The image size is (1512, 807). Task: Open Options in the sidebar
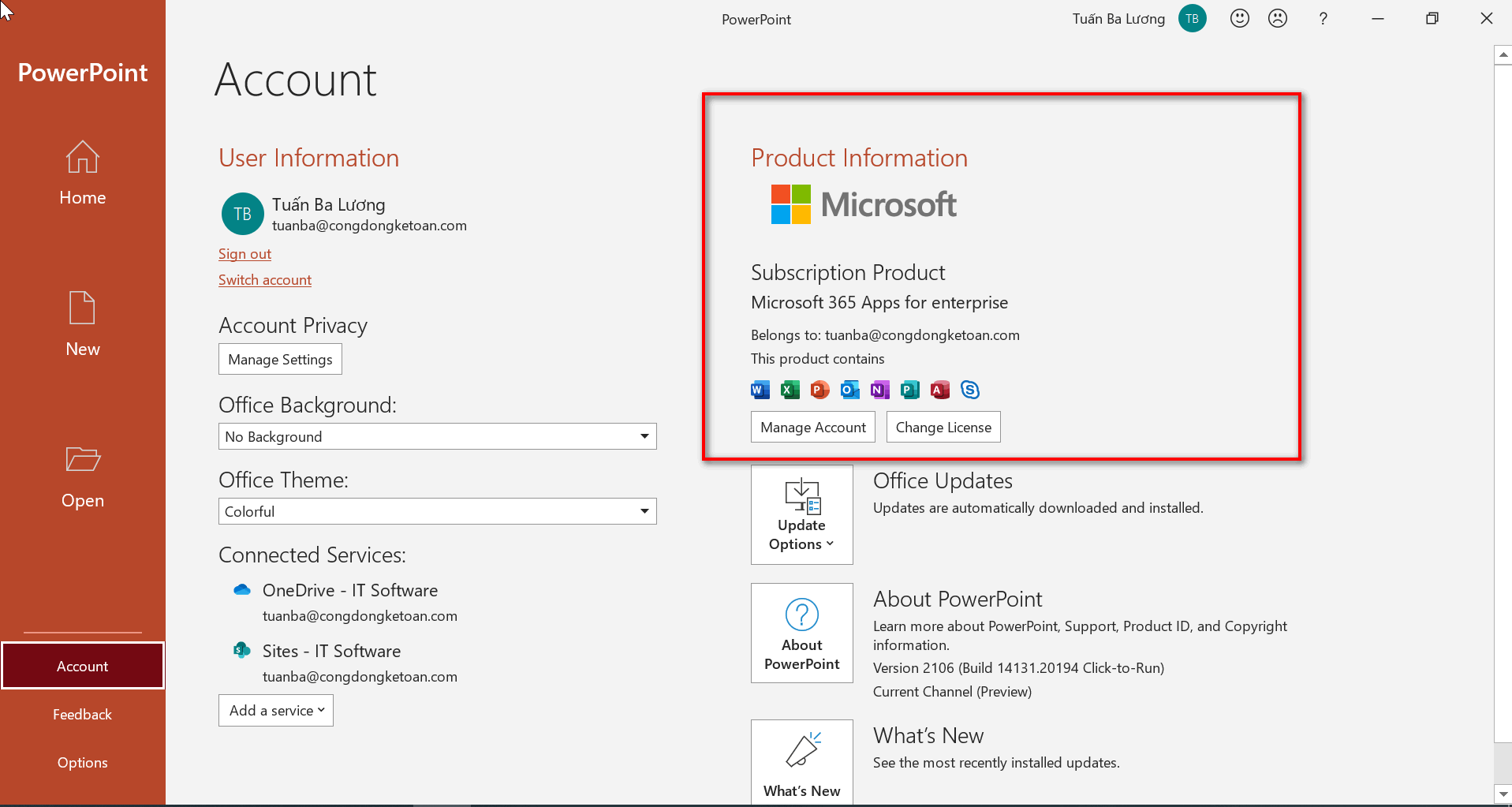[83, 762]
